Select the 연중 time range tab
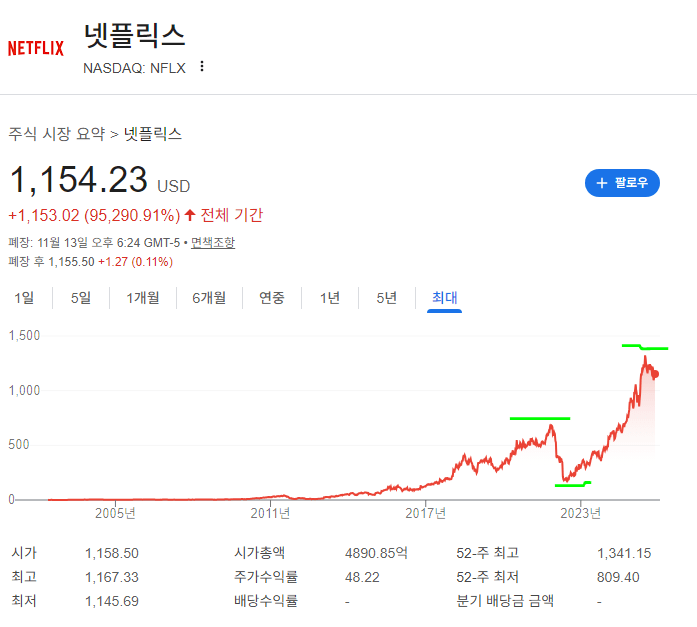Image resolution: width=697 pixels, height=627 pixels. click(272, 298)
